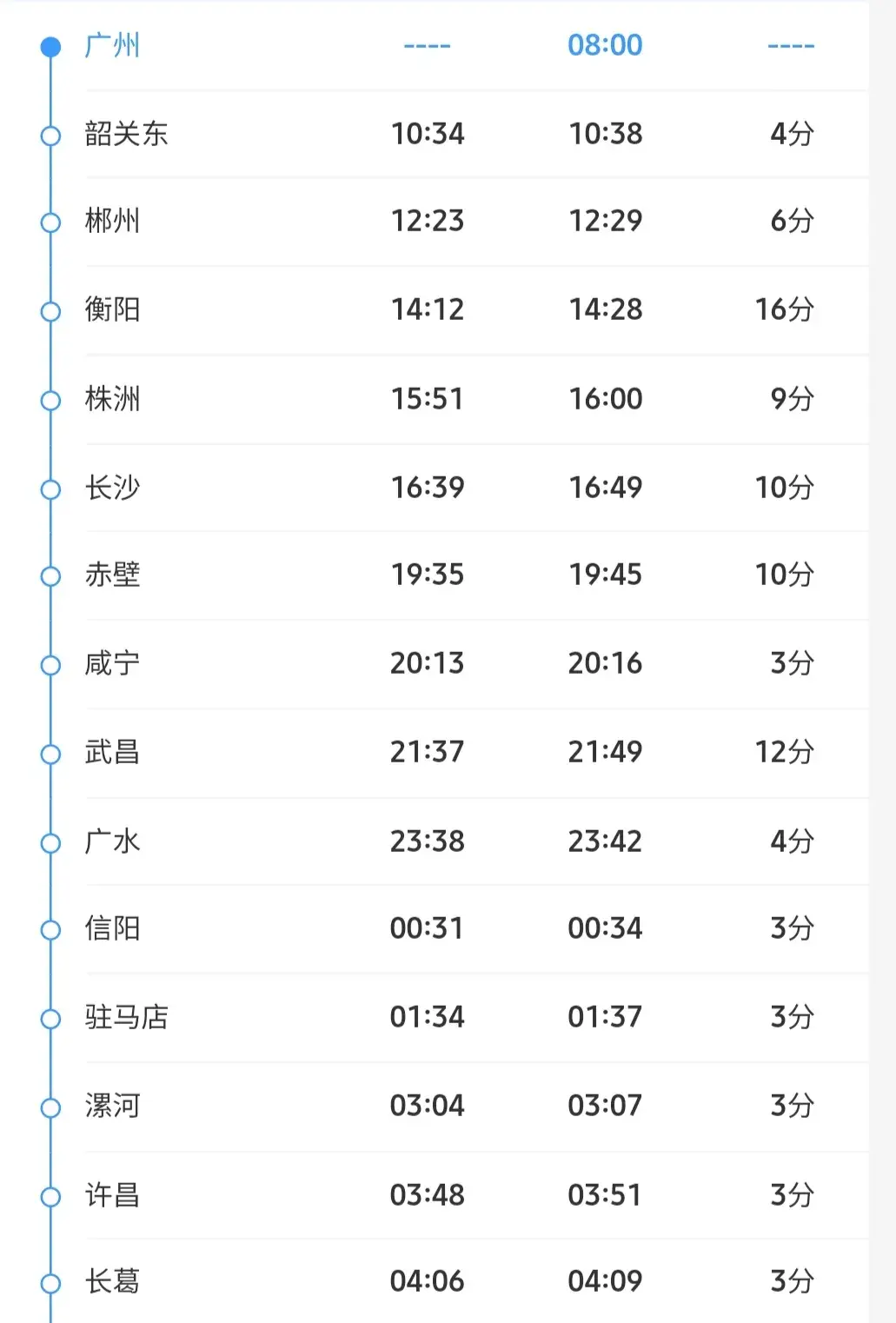Click the 23:38 arrival time at 广水

pos(427,841)
